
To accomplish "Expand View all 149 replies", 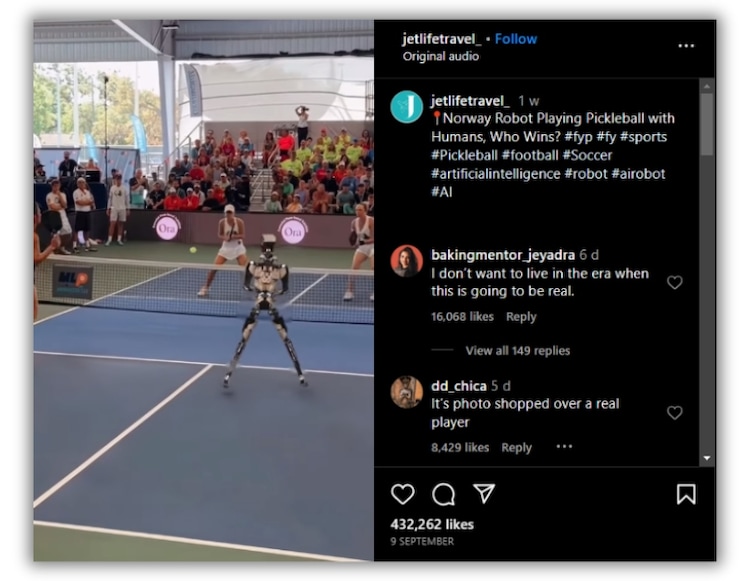I will [518, 351].
